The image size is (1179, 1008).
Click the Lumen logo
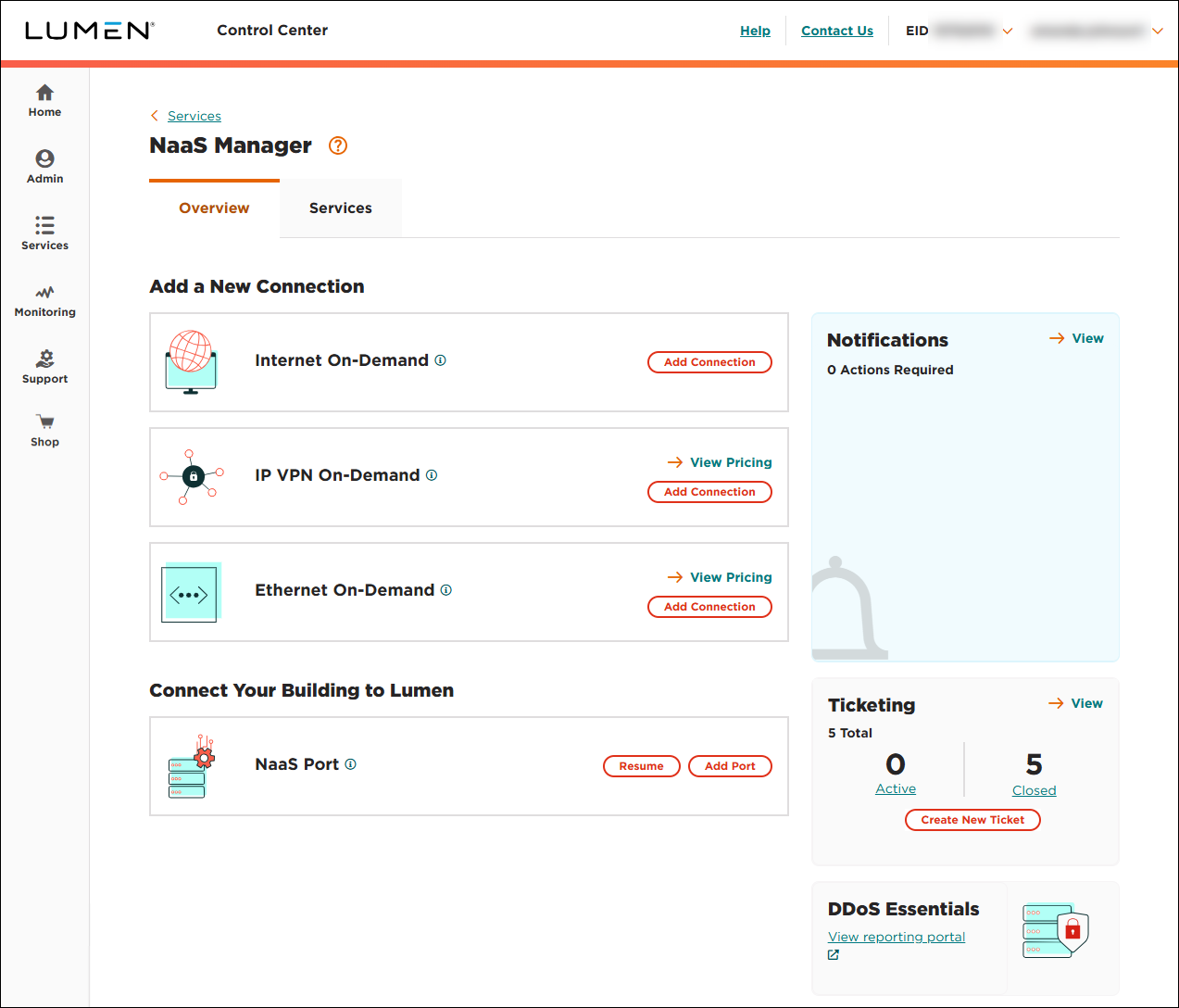(x=89, y=31)
